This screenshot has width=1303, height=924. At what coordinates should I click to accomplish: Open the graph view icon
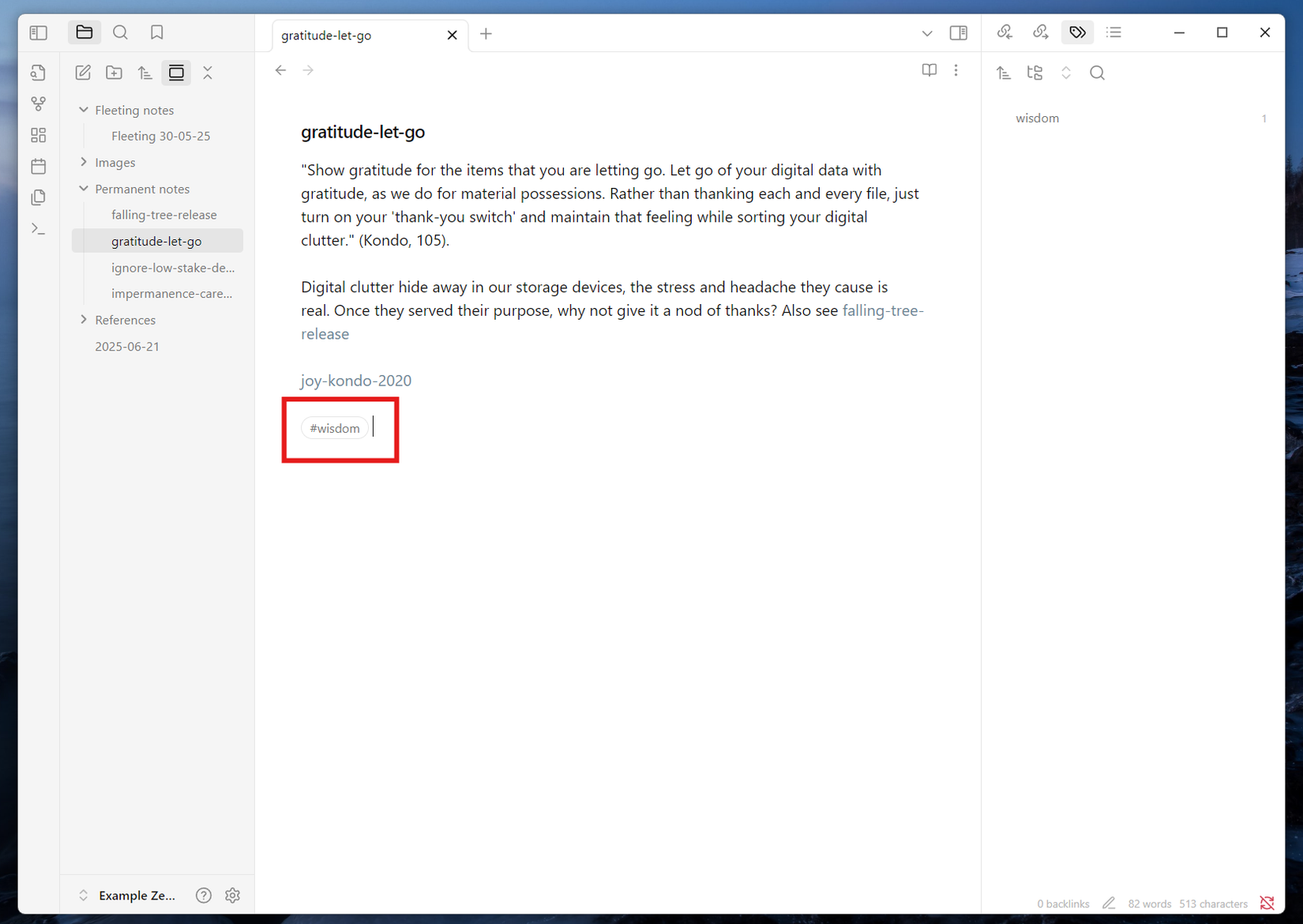click(x=38, y=103)
